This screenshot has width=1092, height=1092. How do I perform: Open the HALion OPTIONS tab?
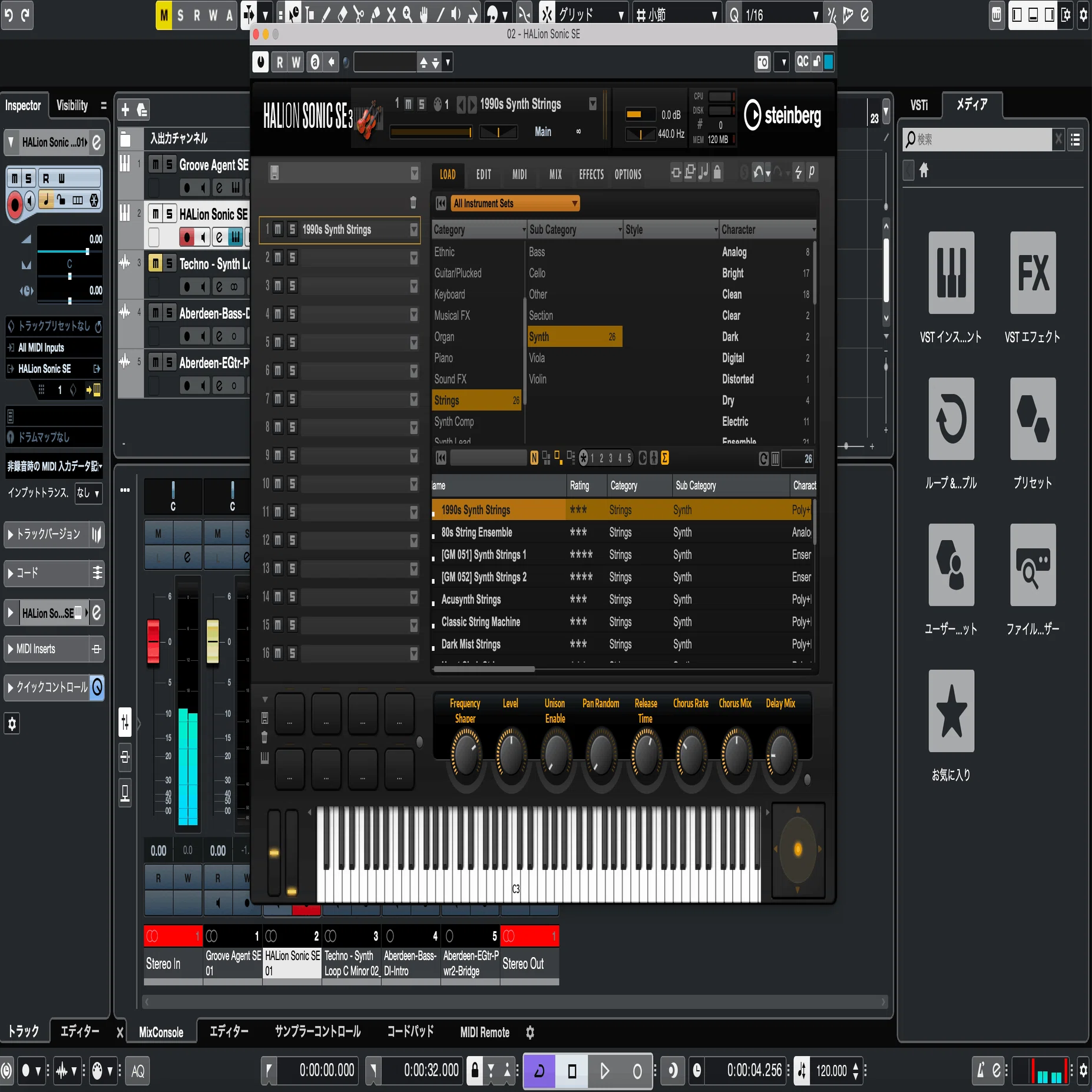pos(628,174)
